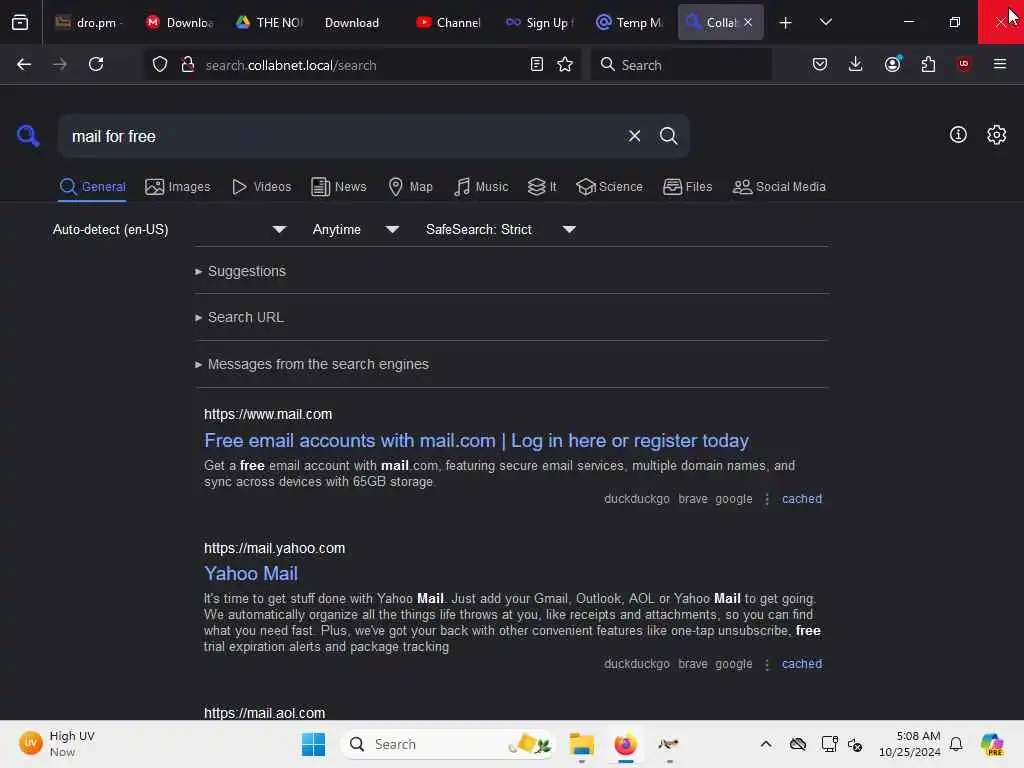
Task: Select the Videos search category
Action: pos(261,187)
